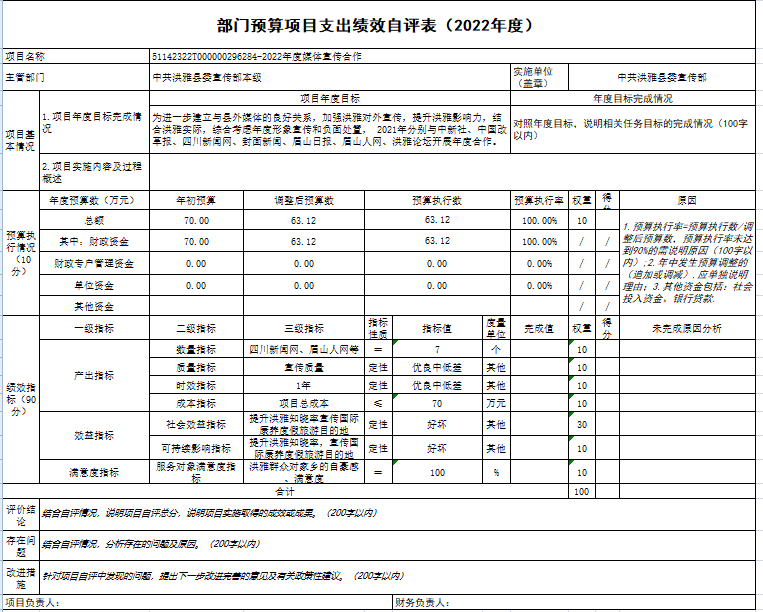Select the cell 2.项目实施内容及过程概述

(94, 172)
